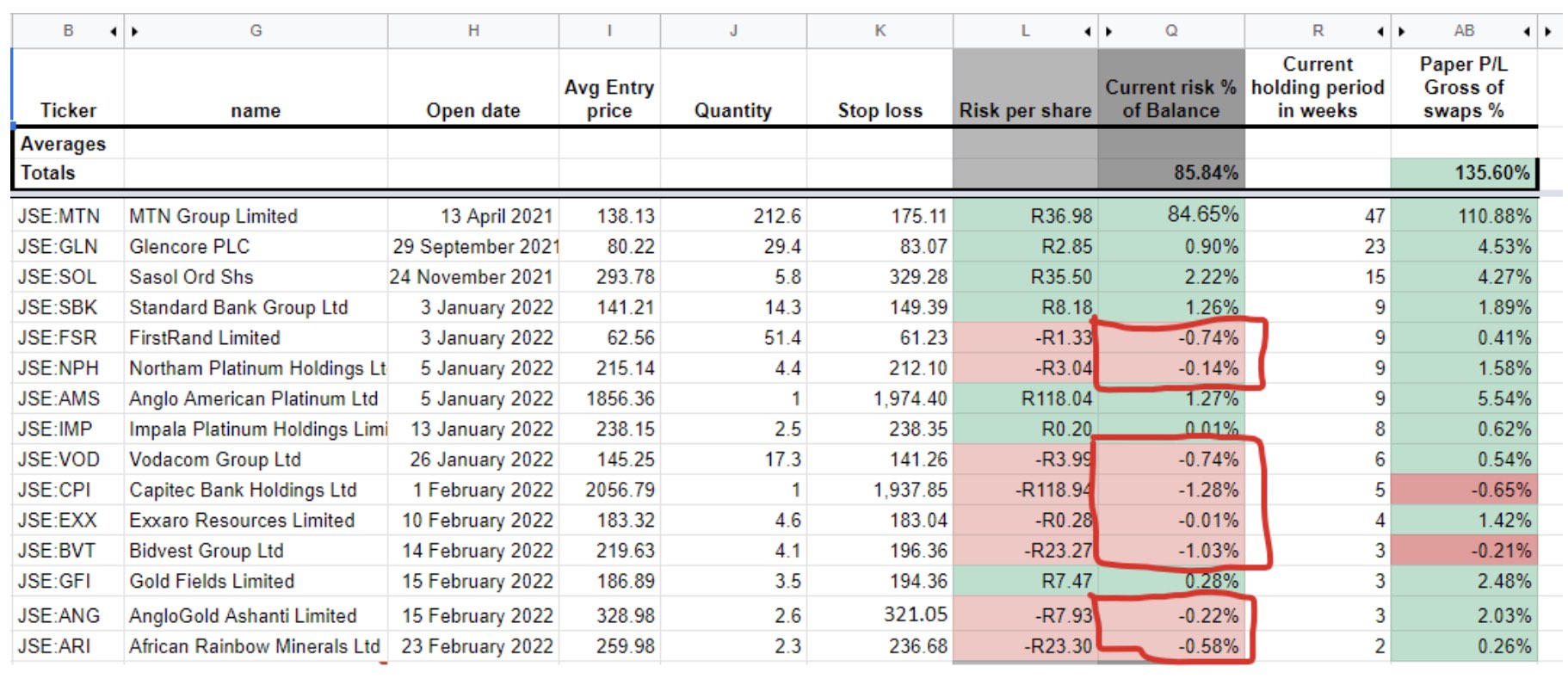Select the JSE:SOL ticker cell
Viewport: 1568px width, 685px height.
click(68, 277)
